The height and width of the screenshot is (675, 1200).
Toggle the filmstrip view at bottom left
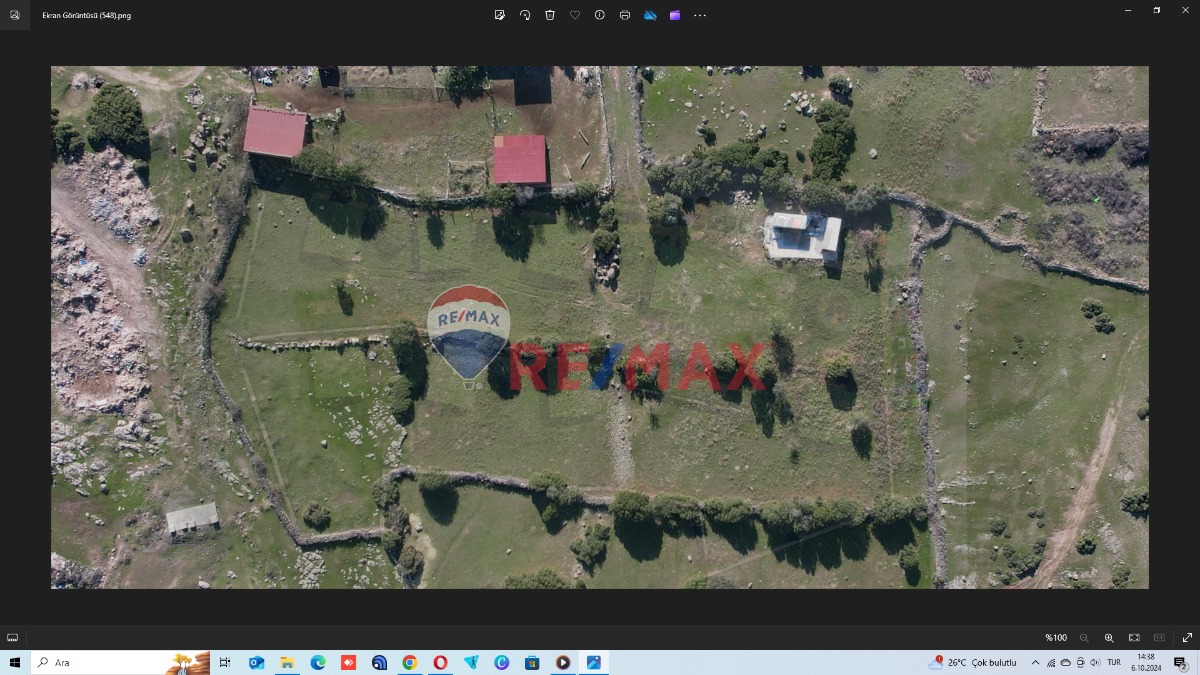(x=13, y=637)
